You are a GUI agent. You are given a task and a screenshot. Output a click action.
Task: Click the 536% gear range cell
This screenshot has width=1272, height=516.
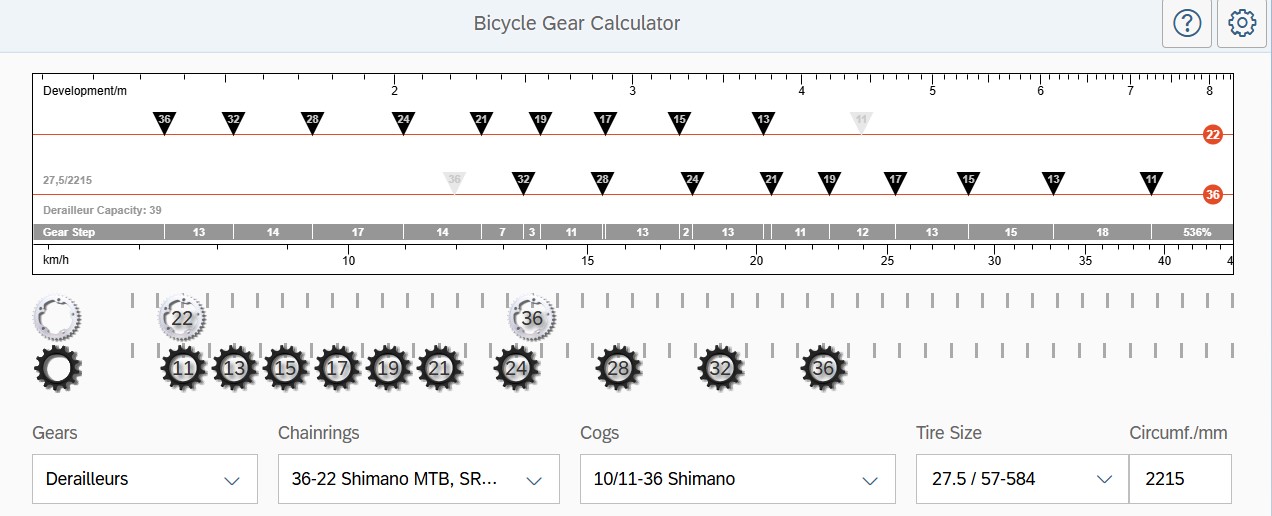[1196, 232]
